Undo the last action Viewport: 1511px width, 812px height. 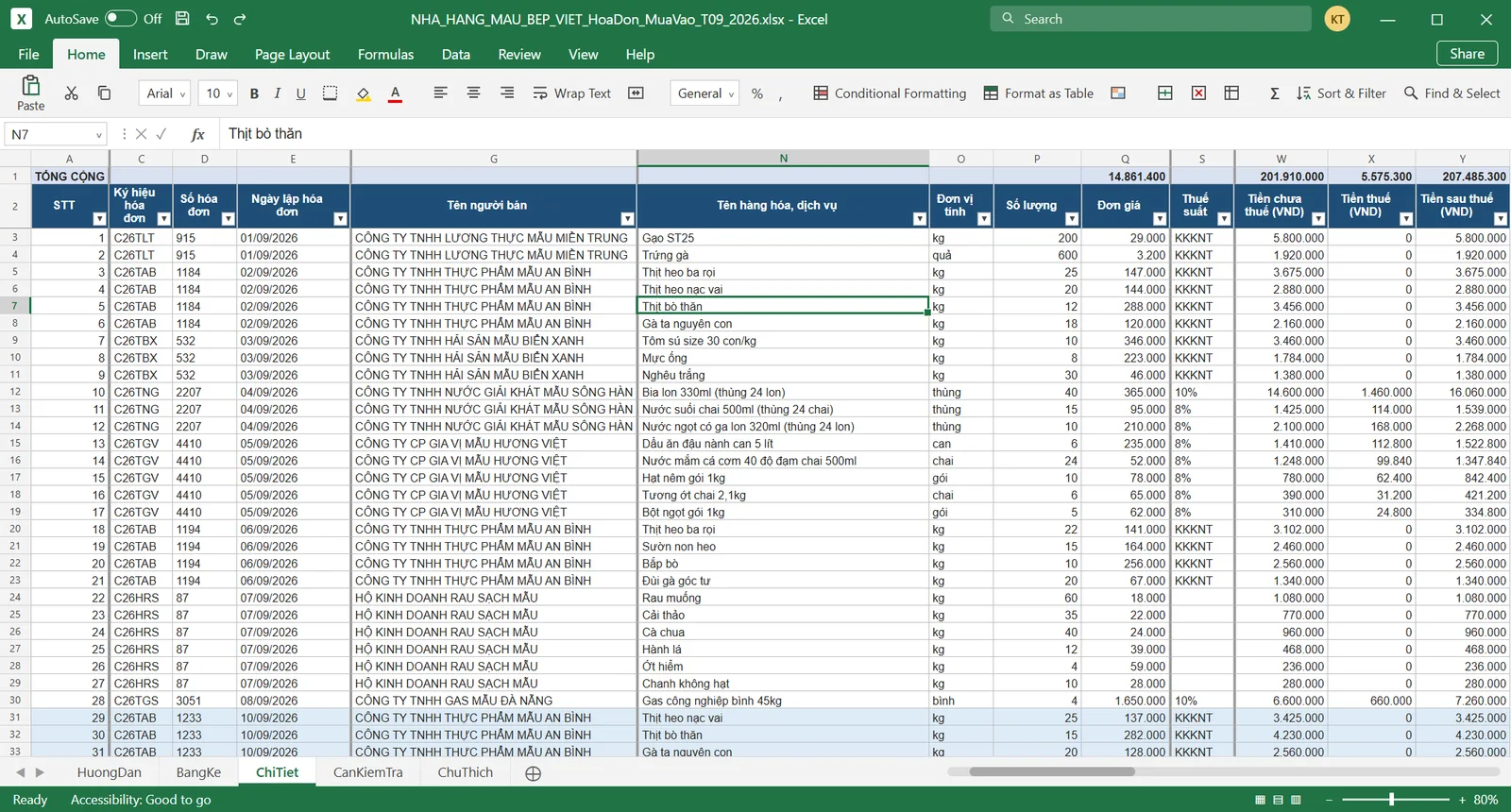(x=212, y=19)
